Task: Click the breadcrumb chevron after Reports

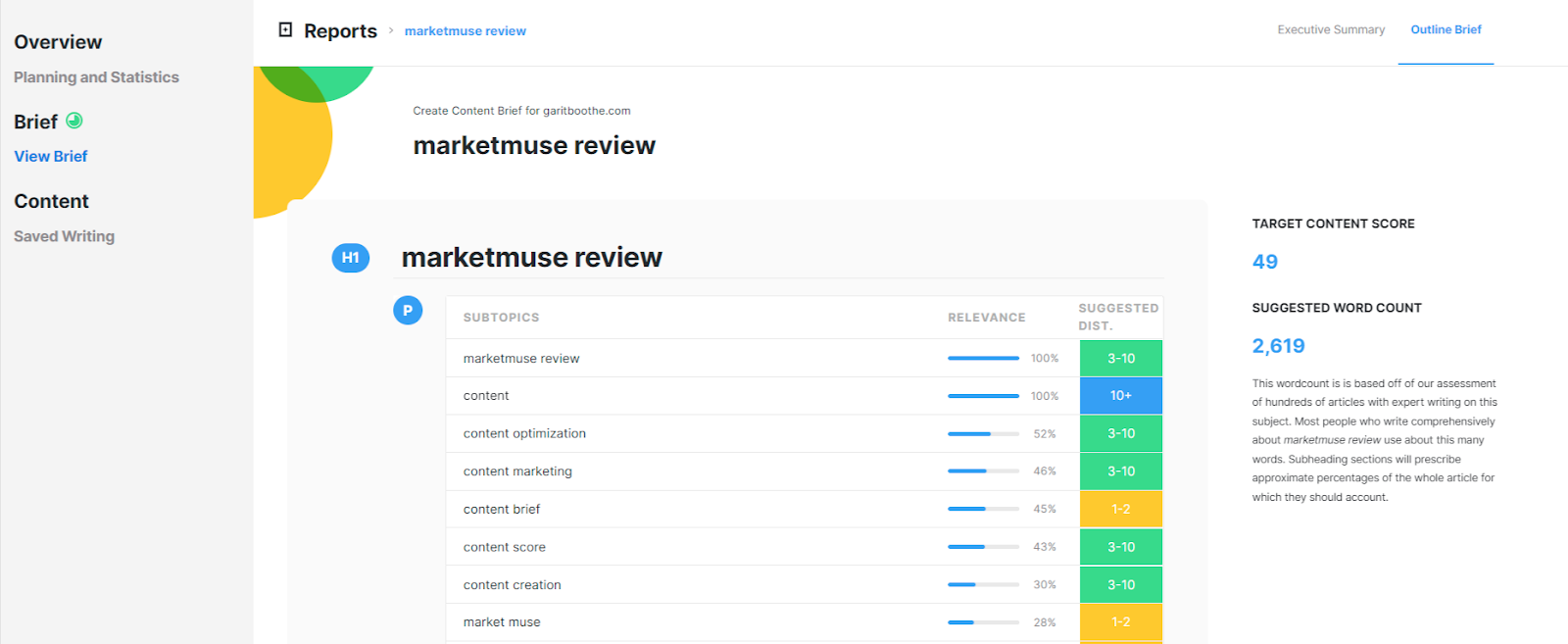Action: 391,30
